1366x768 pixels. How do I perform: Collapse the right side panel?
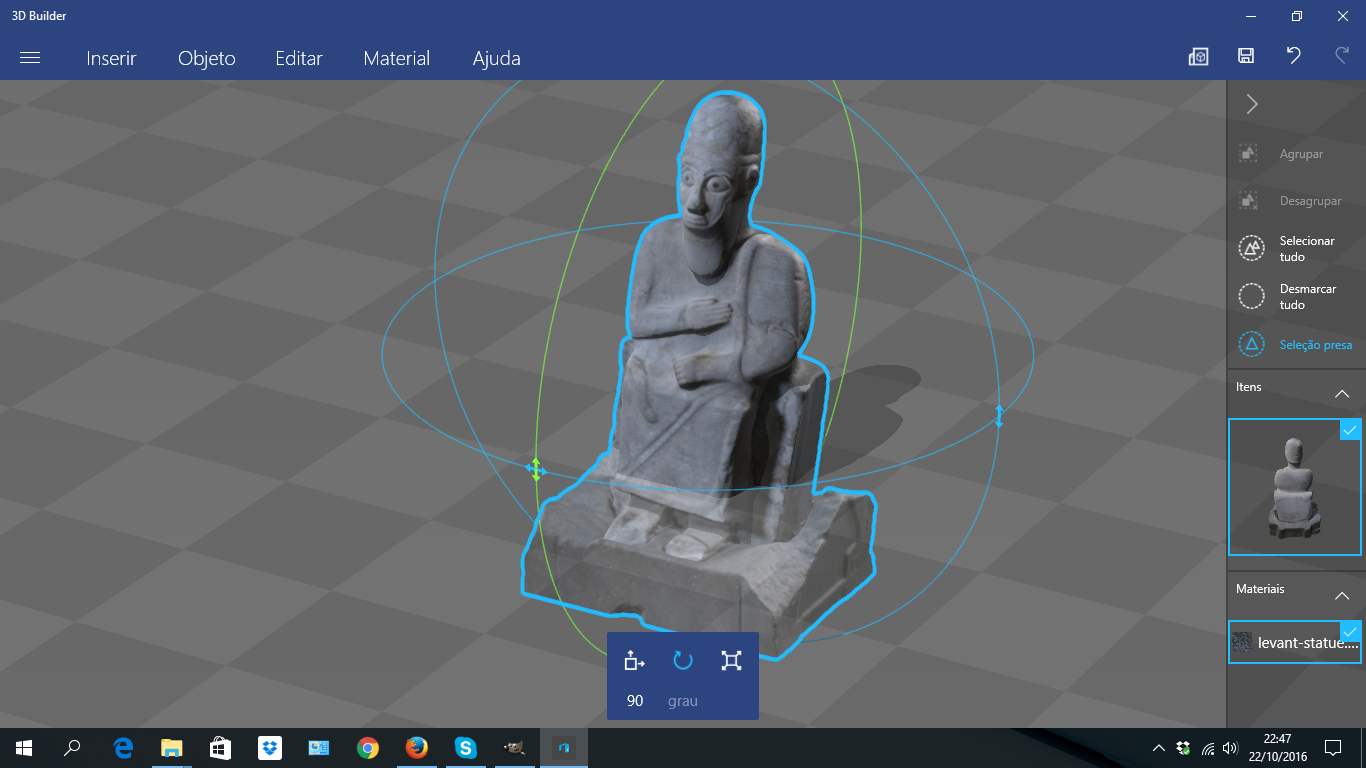point(1252,104)
